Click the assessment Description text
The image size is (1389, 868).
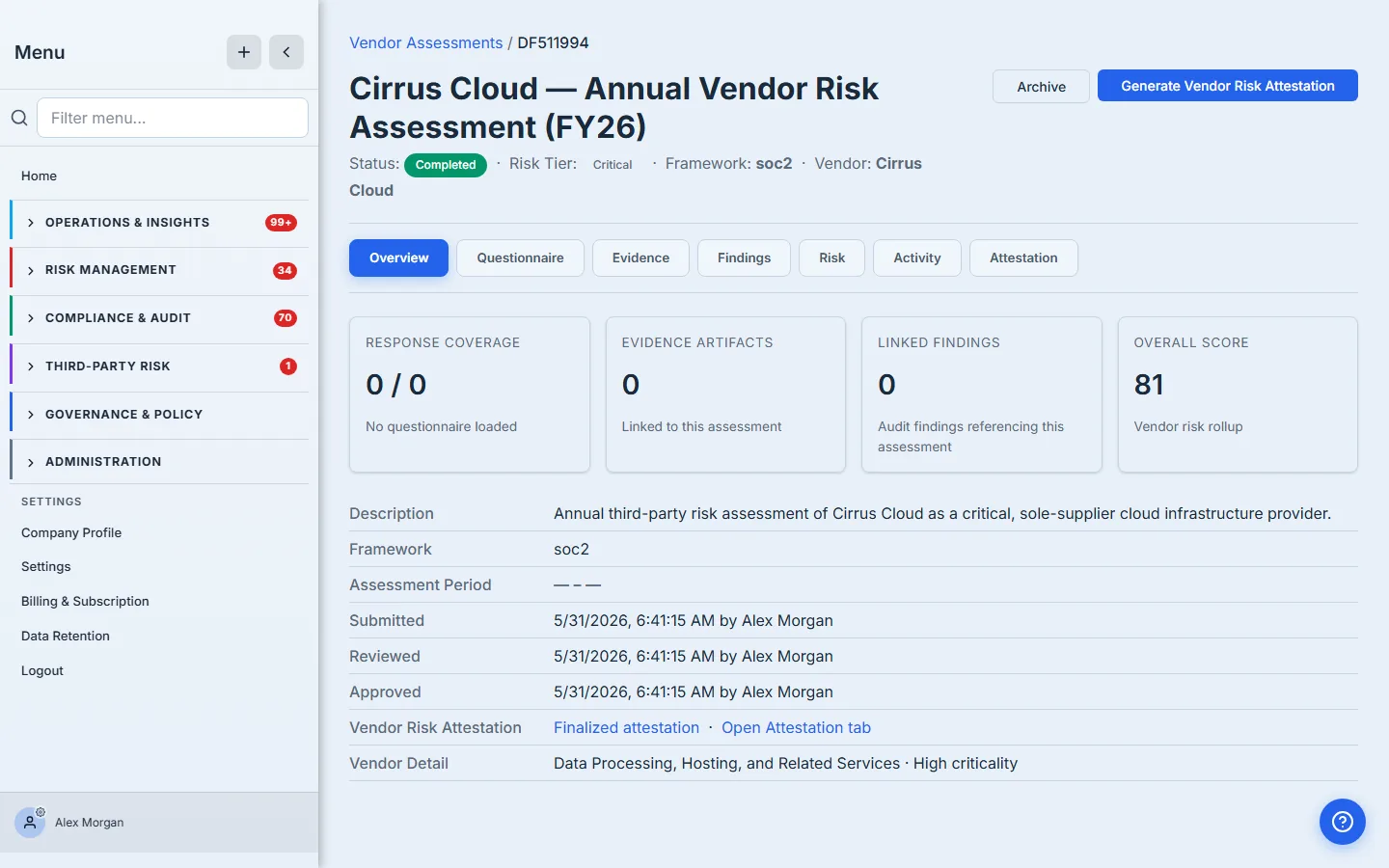(x=942, y=513)
